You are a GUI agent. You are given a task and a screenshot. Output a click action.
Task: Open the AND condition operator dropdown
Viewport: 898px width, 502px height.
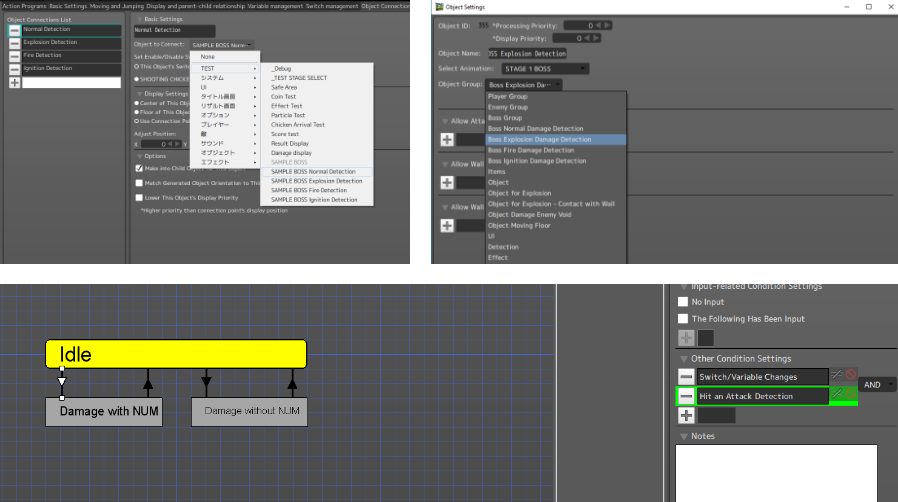pyautogui.click(x=876, y=384)
